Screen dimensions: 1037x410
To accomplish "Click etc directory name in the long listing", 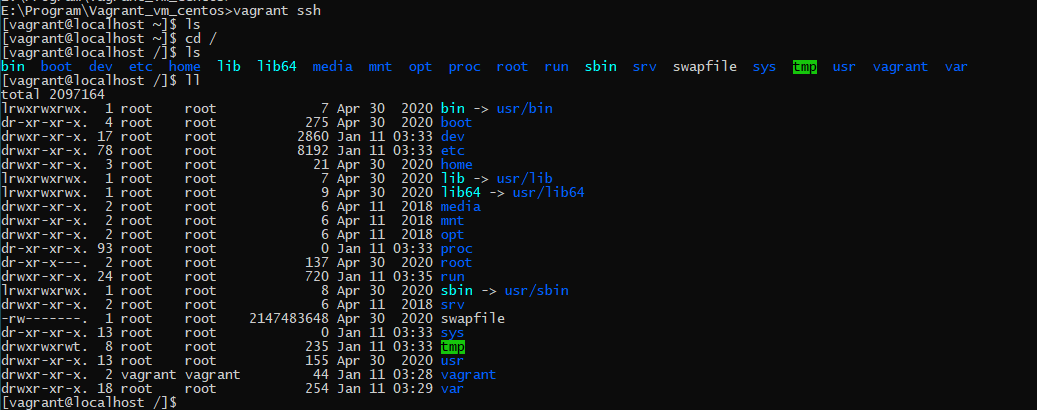I will pos(452,150).
